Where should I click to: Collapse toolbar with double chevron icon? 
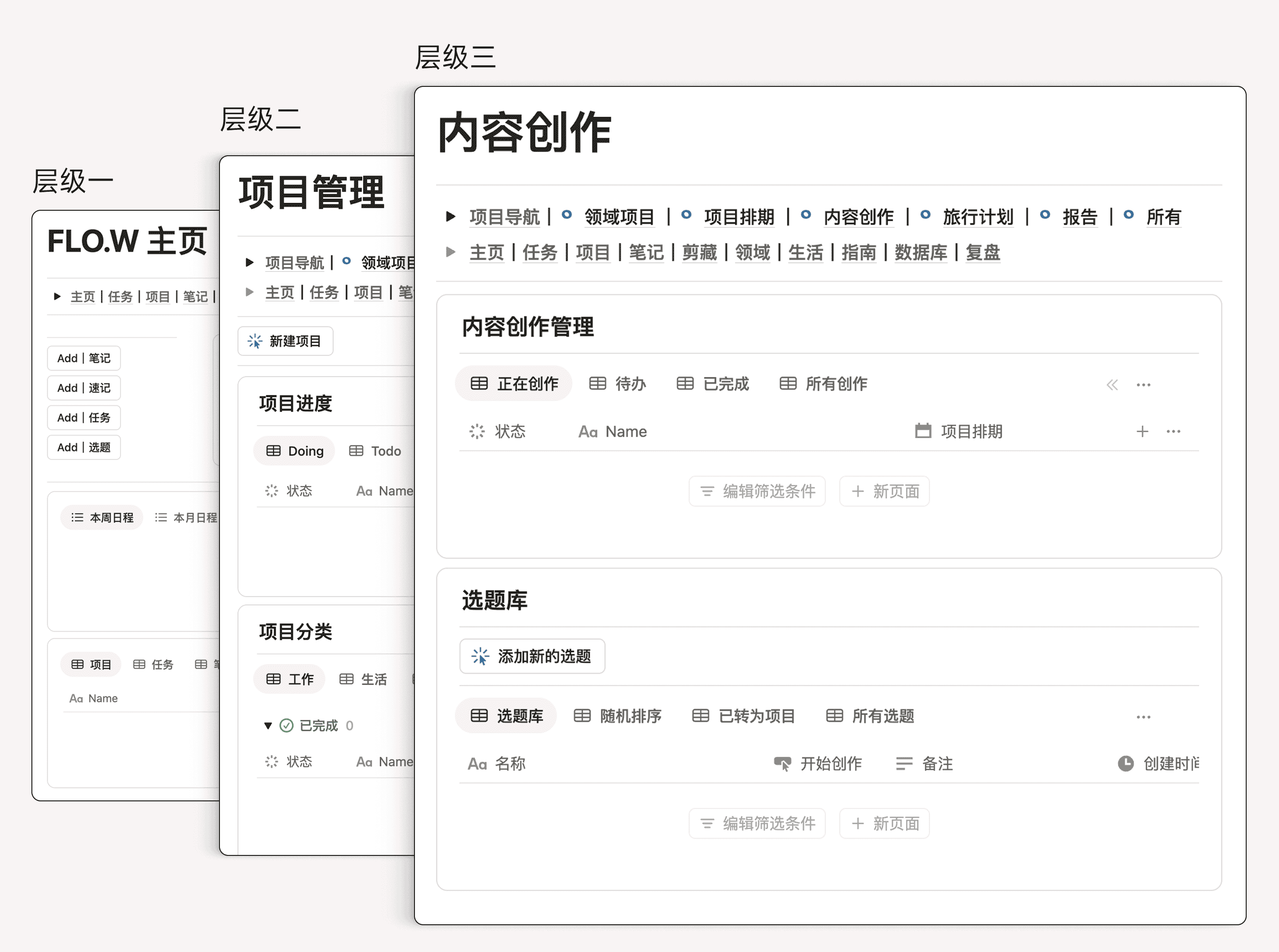tap(1112, 384)
